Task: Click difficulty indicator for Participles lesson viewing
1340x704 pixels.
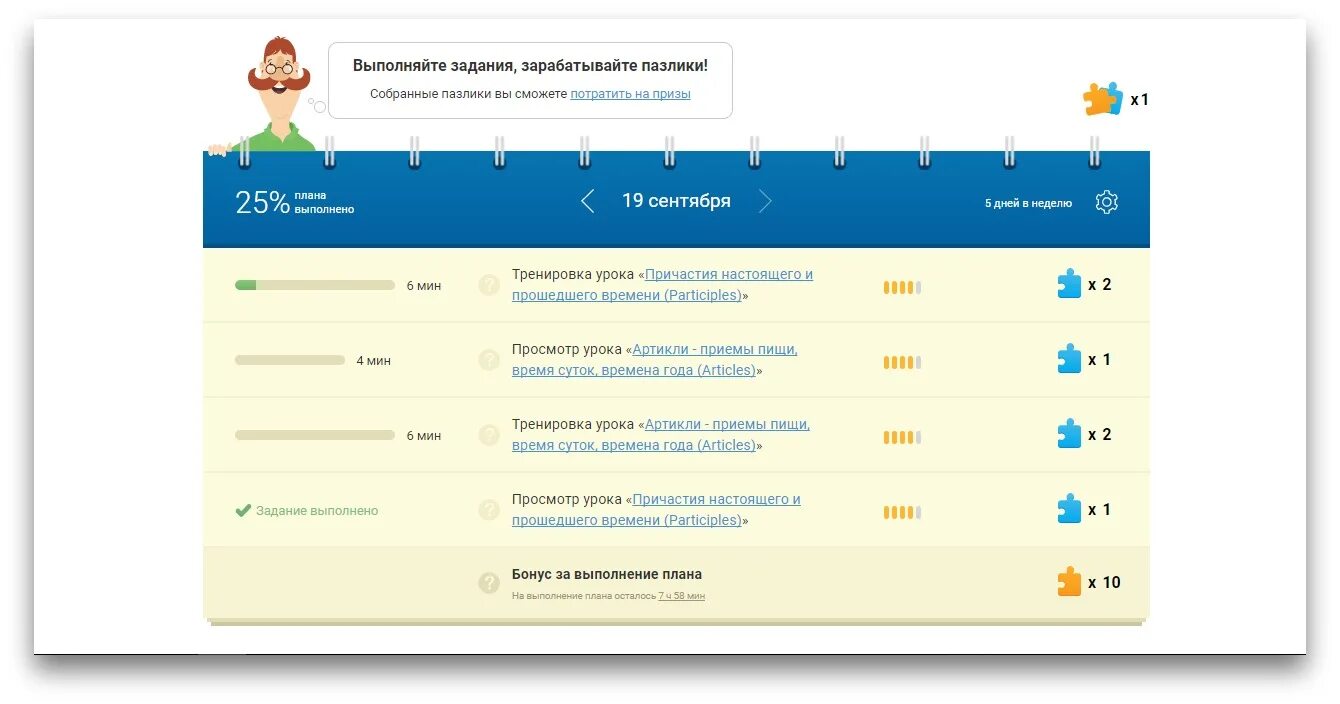Action: tap(902, 513)
